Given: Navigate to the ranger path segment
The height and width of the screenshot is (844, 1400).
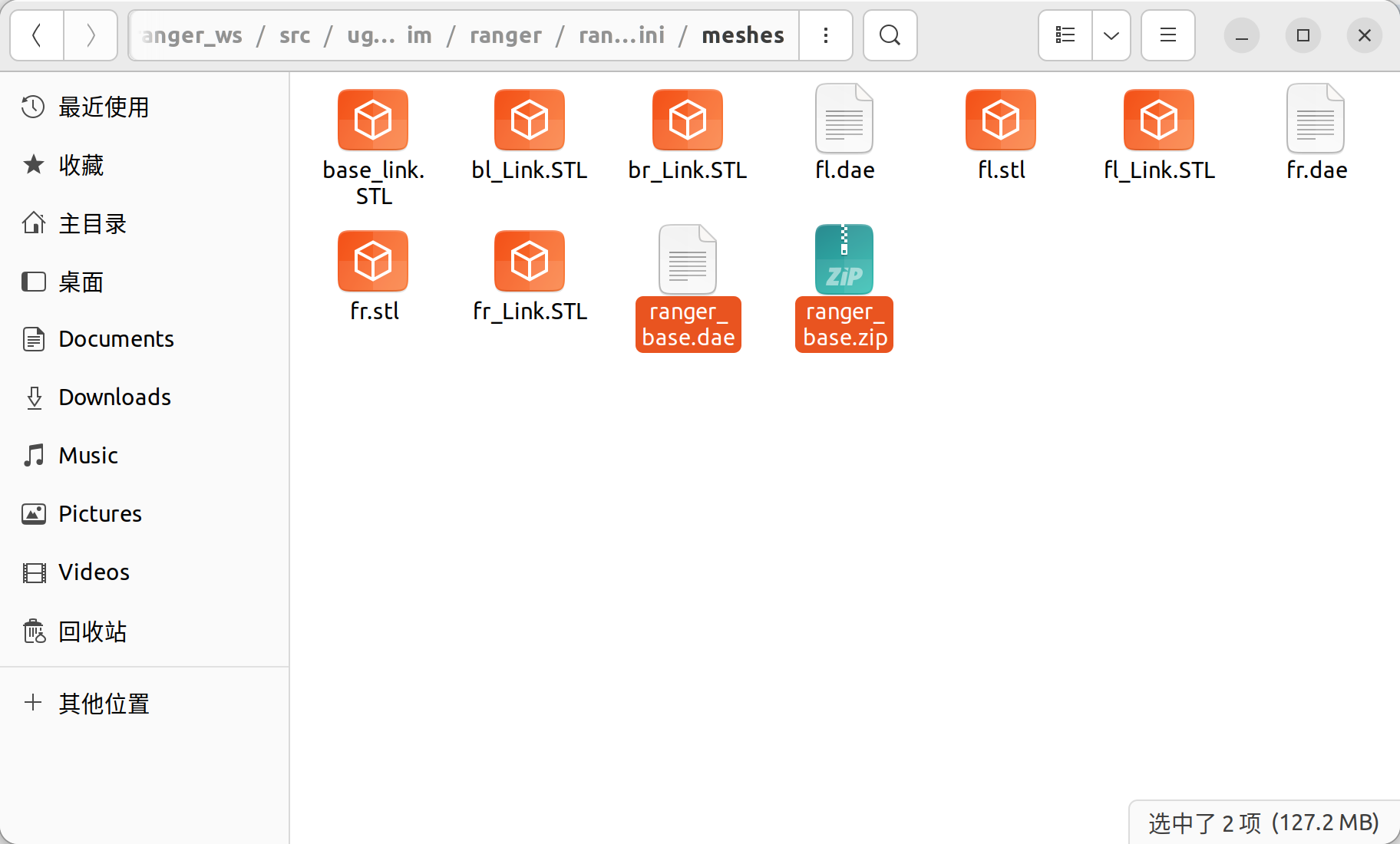Looking at the screenshot, I should 506,35.
